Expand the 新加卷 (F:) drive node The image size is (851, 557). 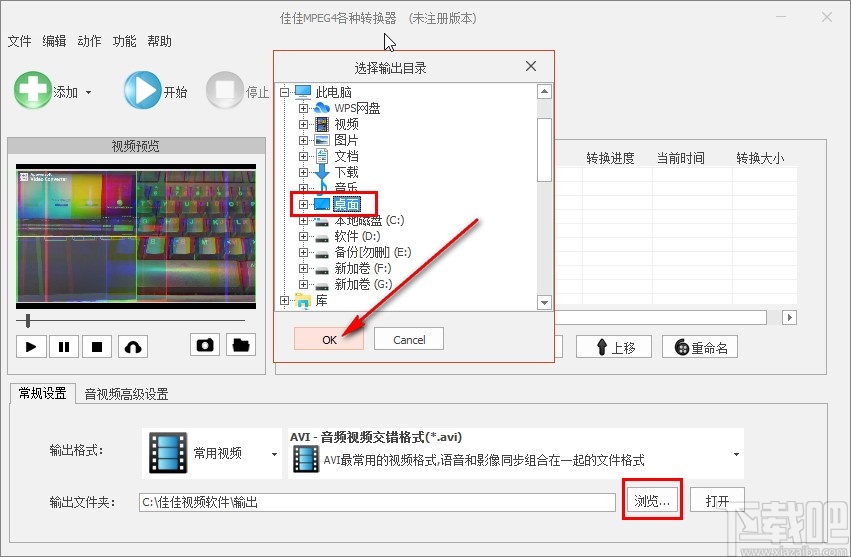point(303,269)
